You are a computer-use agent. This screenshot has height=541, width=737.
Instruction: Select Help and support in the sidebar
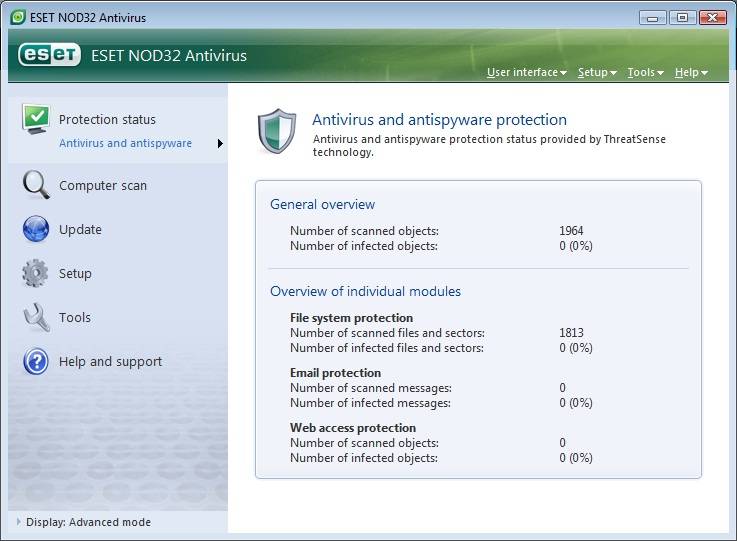point(110,361)
